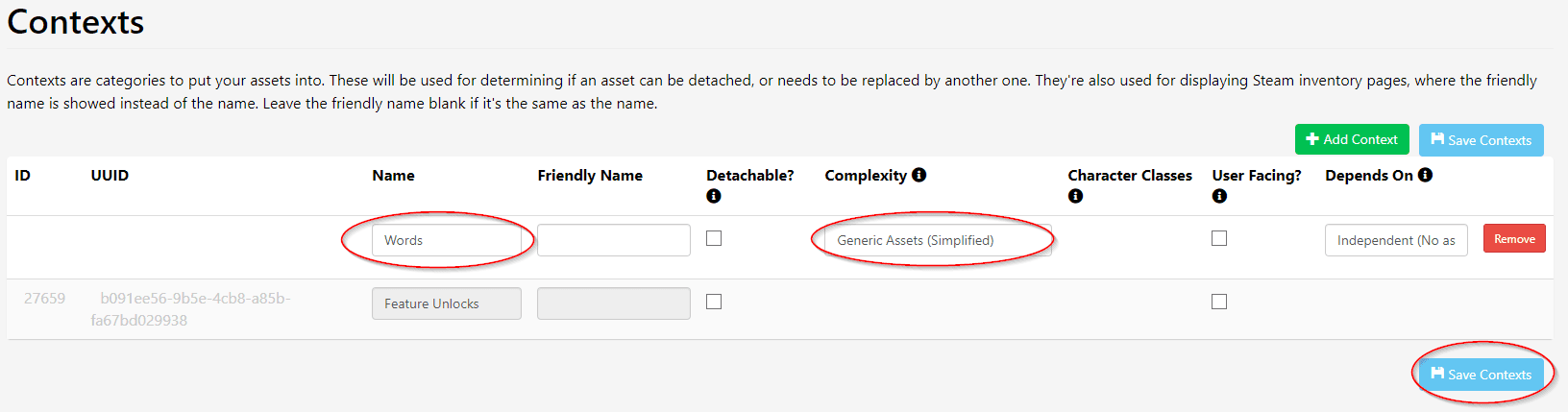
Task: Open the Independent depends-on dropdown
Action: (1396, 240)
